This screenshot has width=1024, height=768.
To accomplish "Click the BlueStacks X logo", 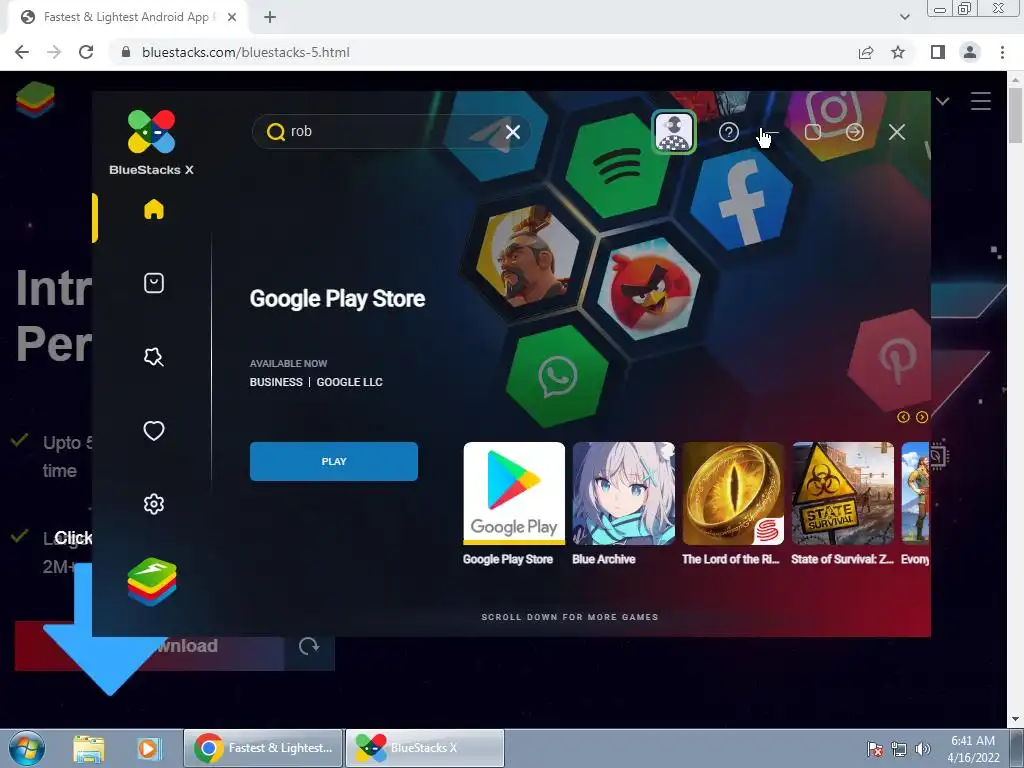I will point(152,142).
